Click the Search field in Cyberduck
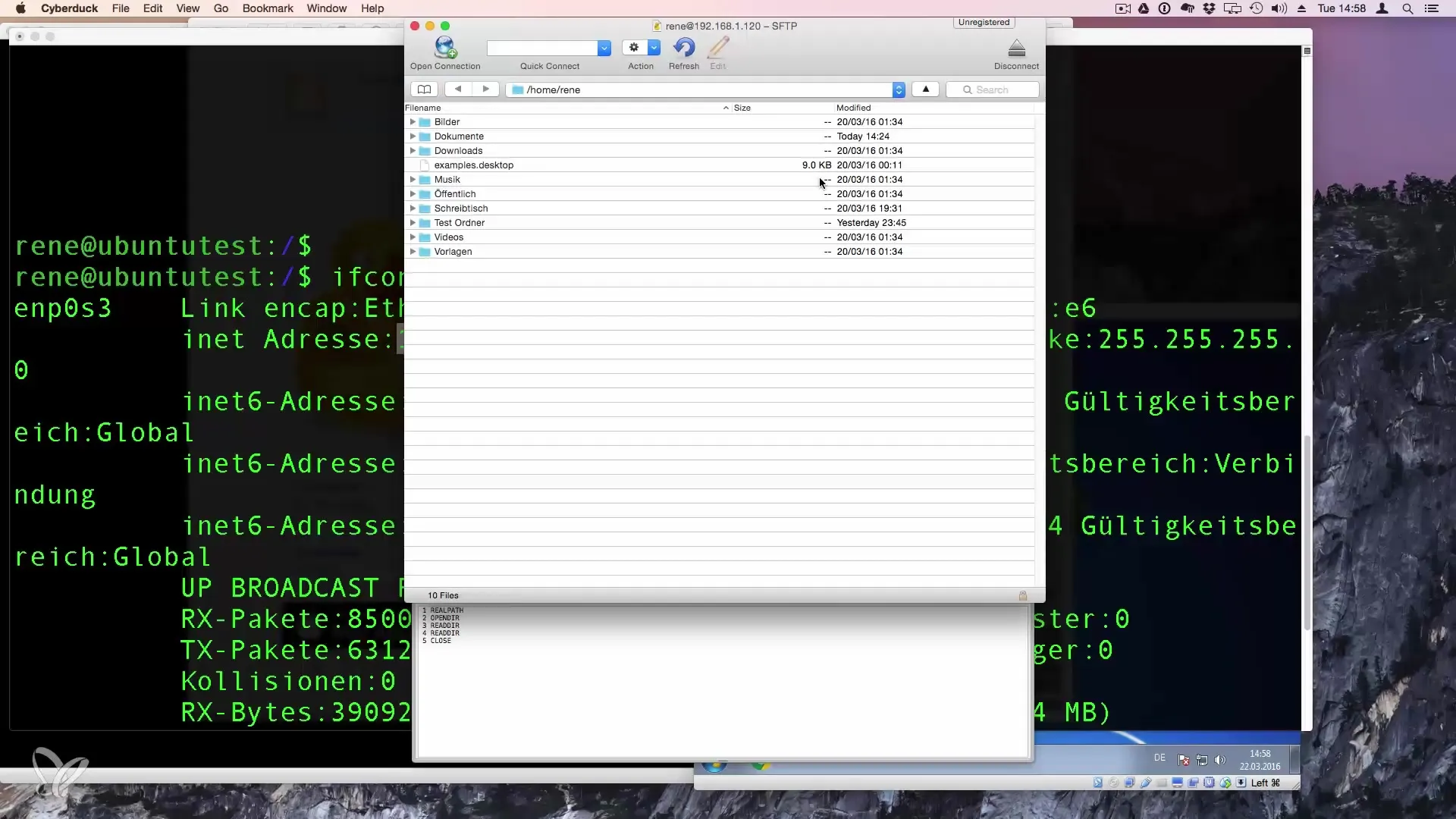The height and width of the screenshot is (819, 1456). 993,89
